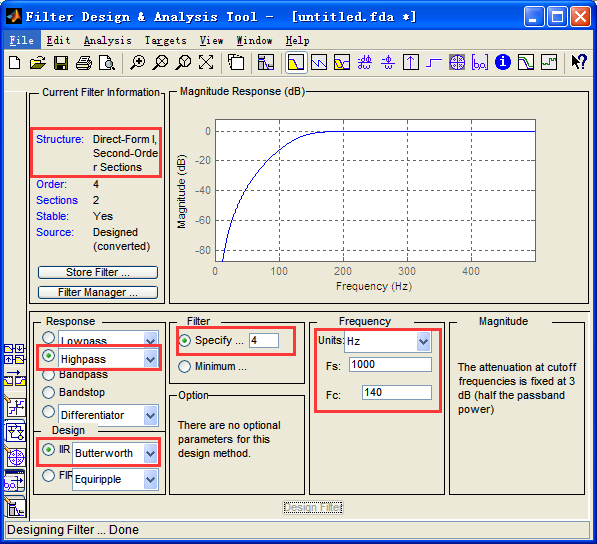Select the Highpass response radio button
The height and width of the screenshot is (544, 597).
pyautogui.click(x=48, y=356)
